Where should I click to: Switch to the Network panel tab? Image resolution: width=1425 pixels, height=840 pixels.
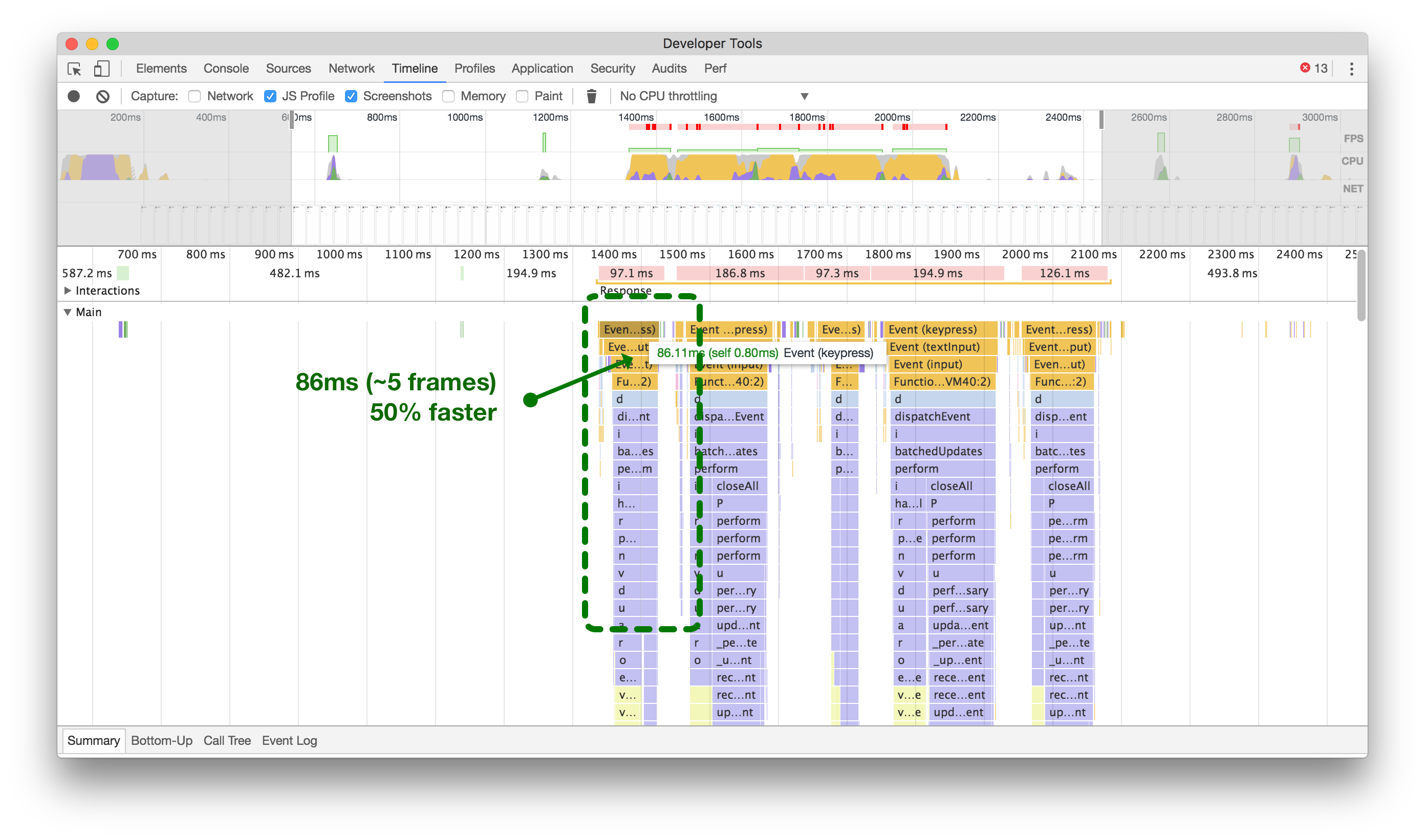(x=351, y=69)
